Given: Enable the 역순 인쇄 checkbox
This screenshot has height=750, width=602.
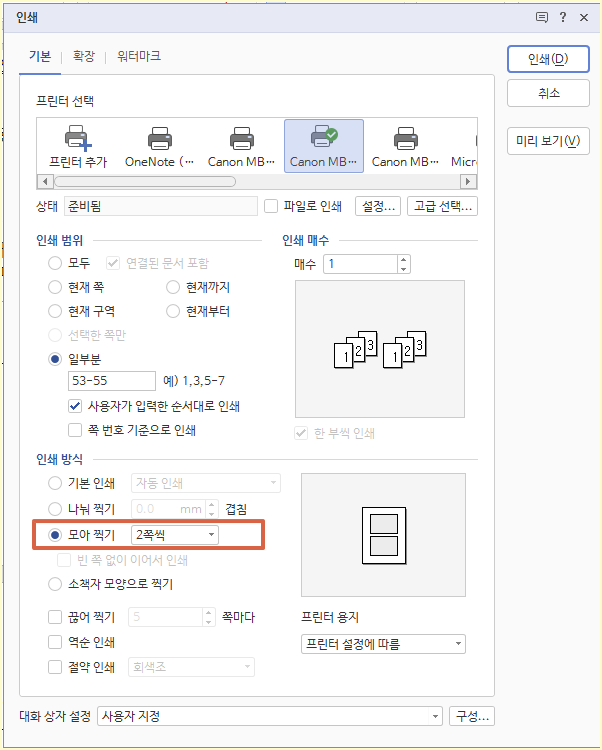Looking at the screenshot, I should tap(55, 642).
